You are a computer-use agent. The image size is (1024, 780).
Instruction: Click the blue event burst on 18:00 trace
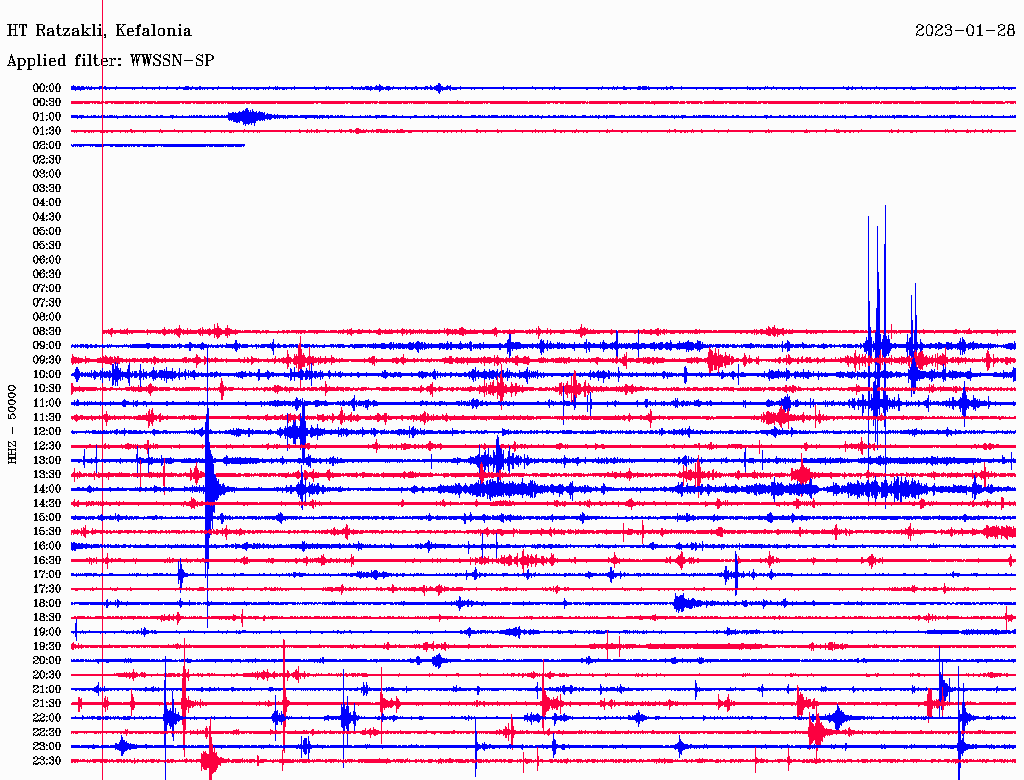click(x=684, y=602)
